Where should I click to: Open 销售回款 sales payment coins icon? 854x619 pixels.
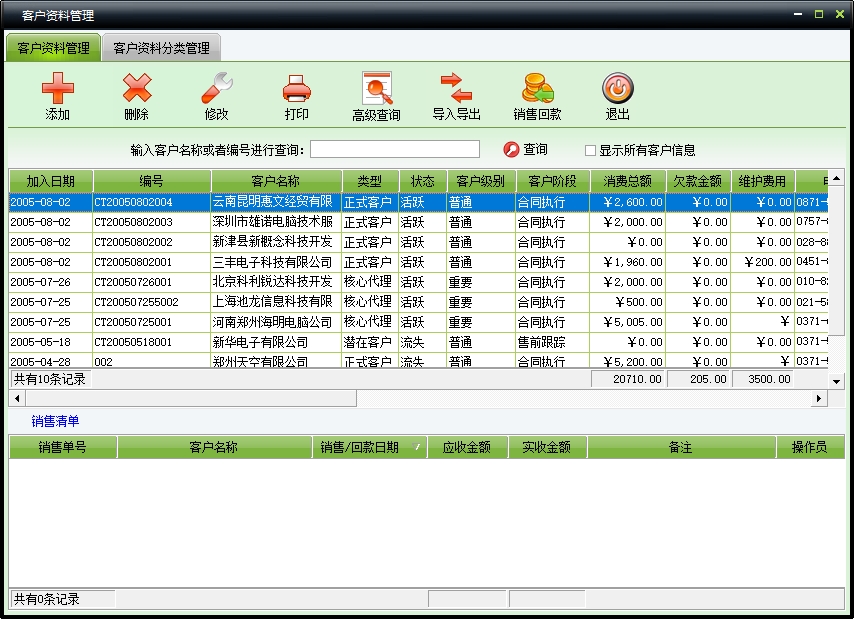(x=537, y=90)
